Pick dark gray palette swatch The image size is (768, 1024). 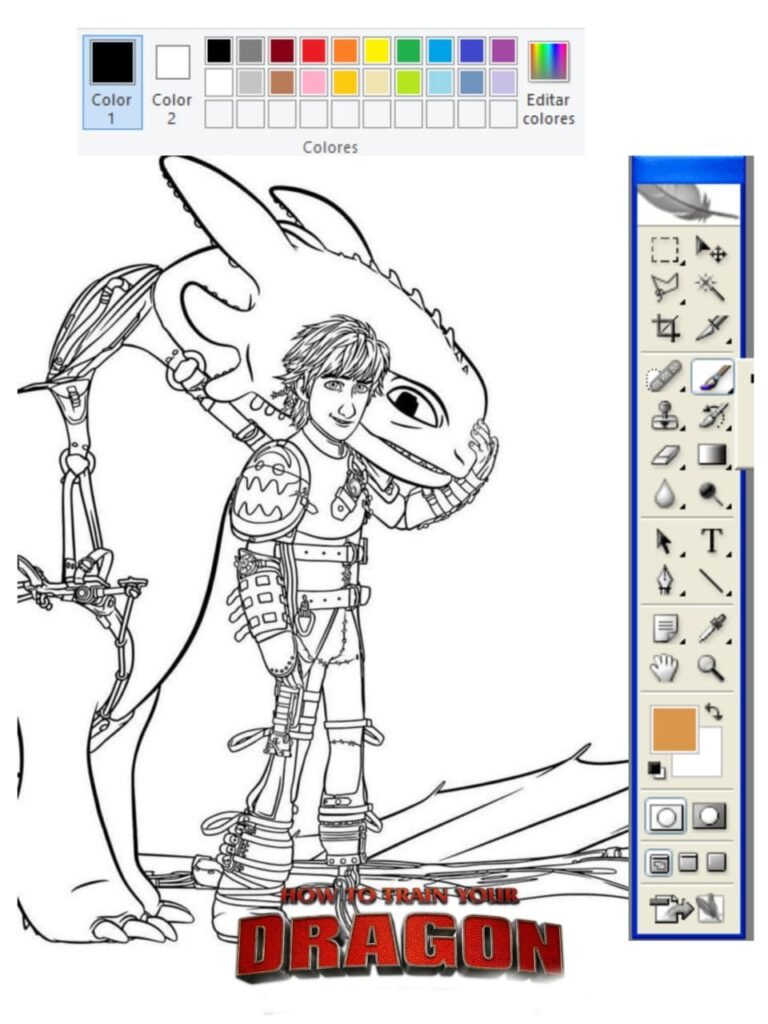point(250,51)
